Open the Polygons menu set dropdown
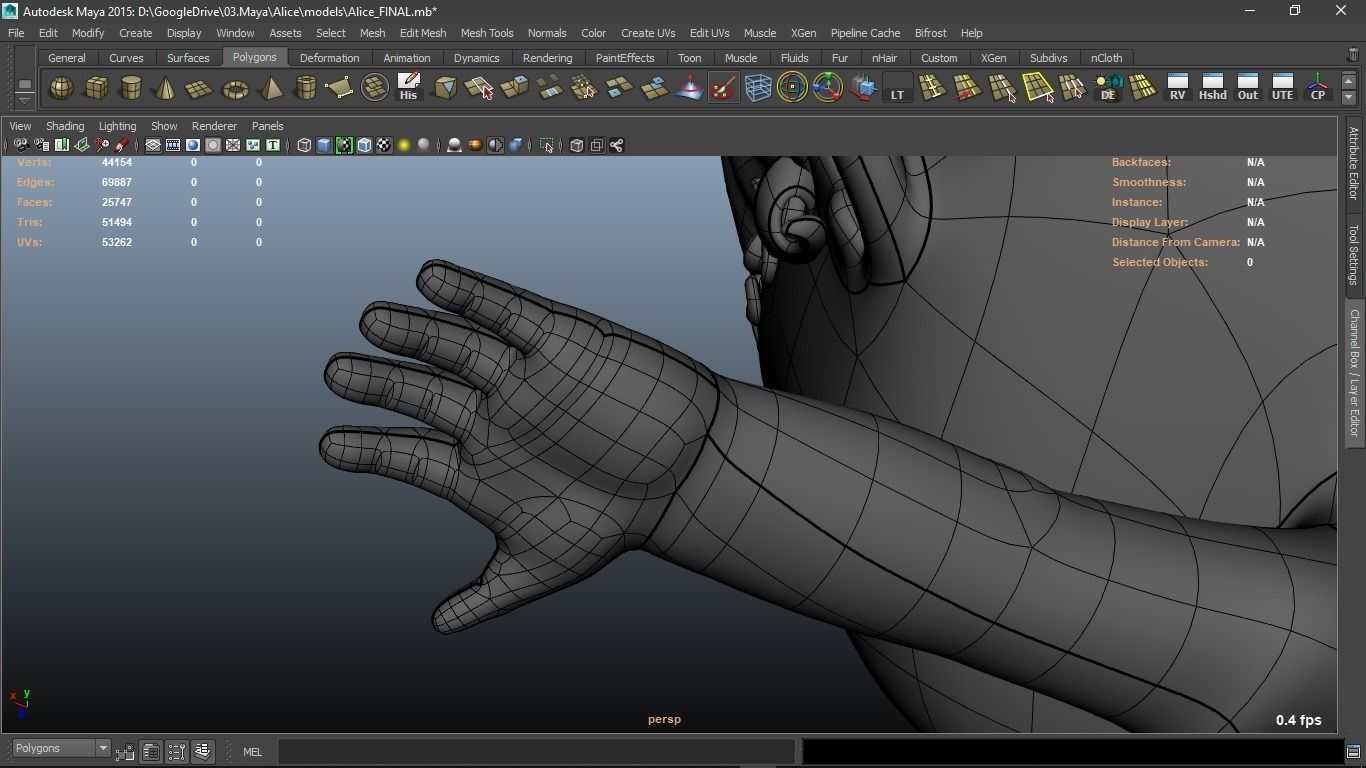This screenshot has width=1366, height=768. click(x=61, y=749)
